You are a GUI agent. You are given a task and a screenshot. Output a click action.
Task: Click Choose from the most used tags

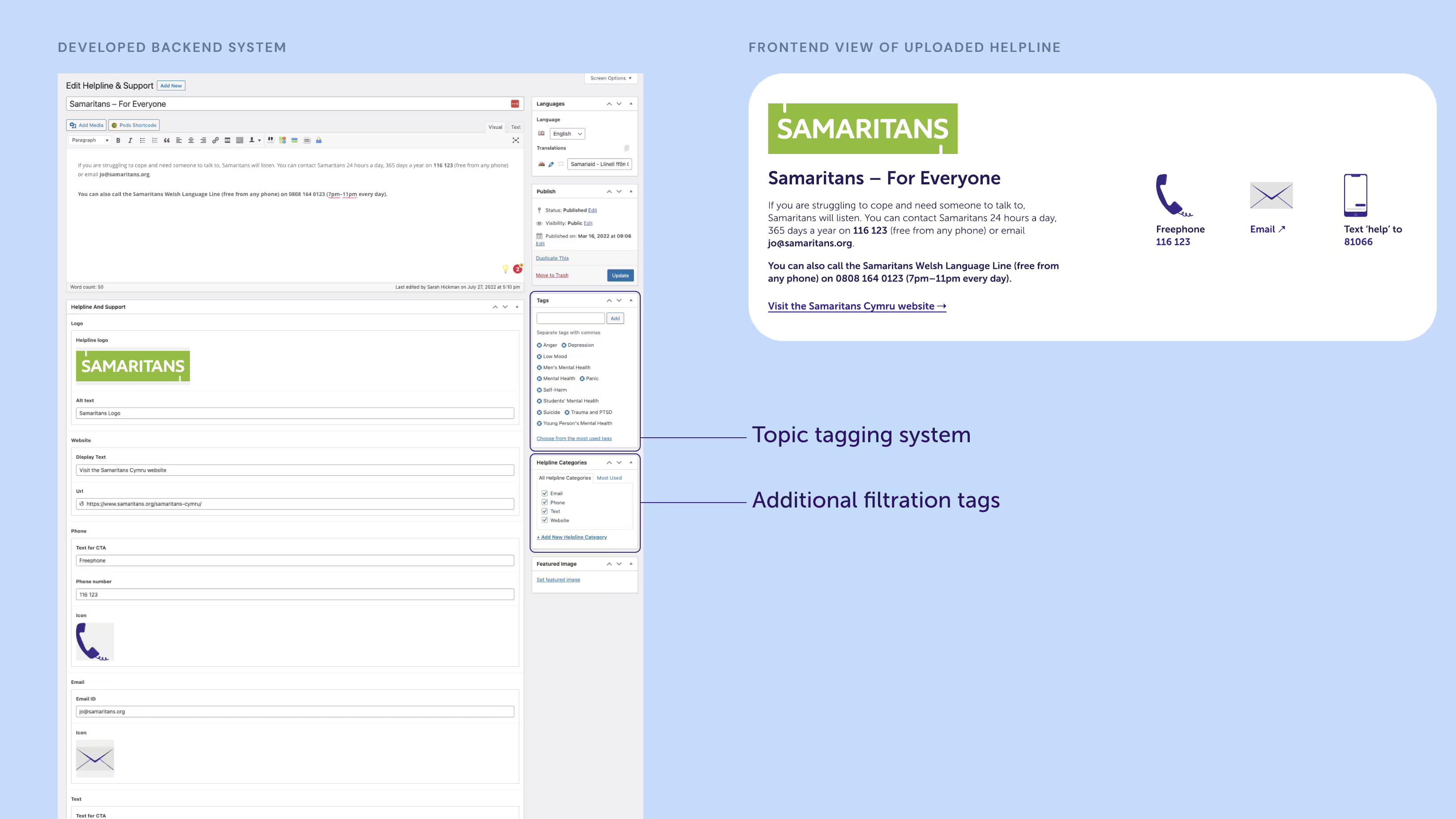pos(574,438)
